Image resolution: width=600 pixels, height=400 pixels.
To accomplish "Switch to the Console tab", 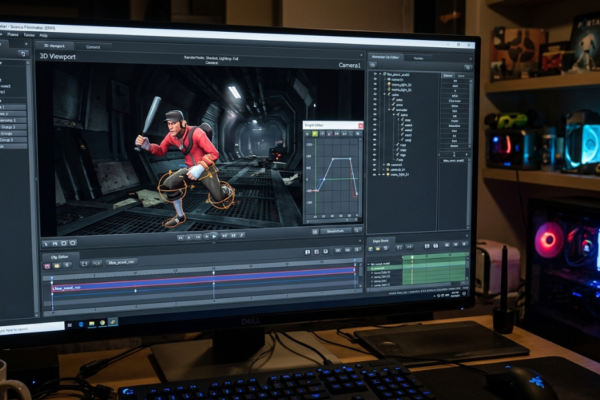I will tap(93, 47).
